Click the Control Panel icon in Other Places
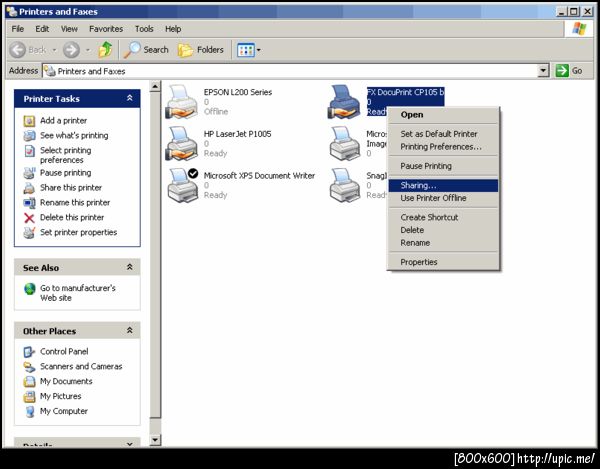This screenshot has height=469, width=600. [x=29, y=352]
